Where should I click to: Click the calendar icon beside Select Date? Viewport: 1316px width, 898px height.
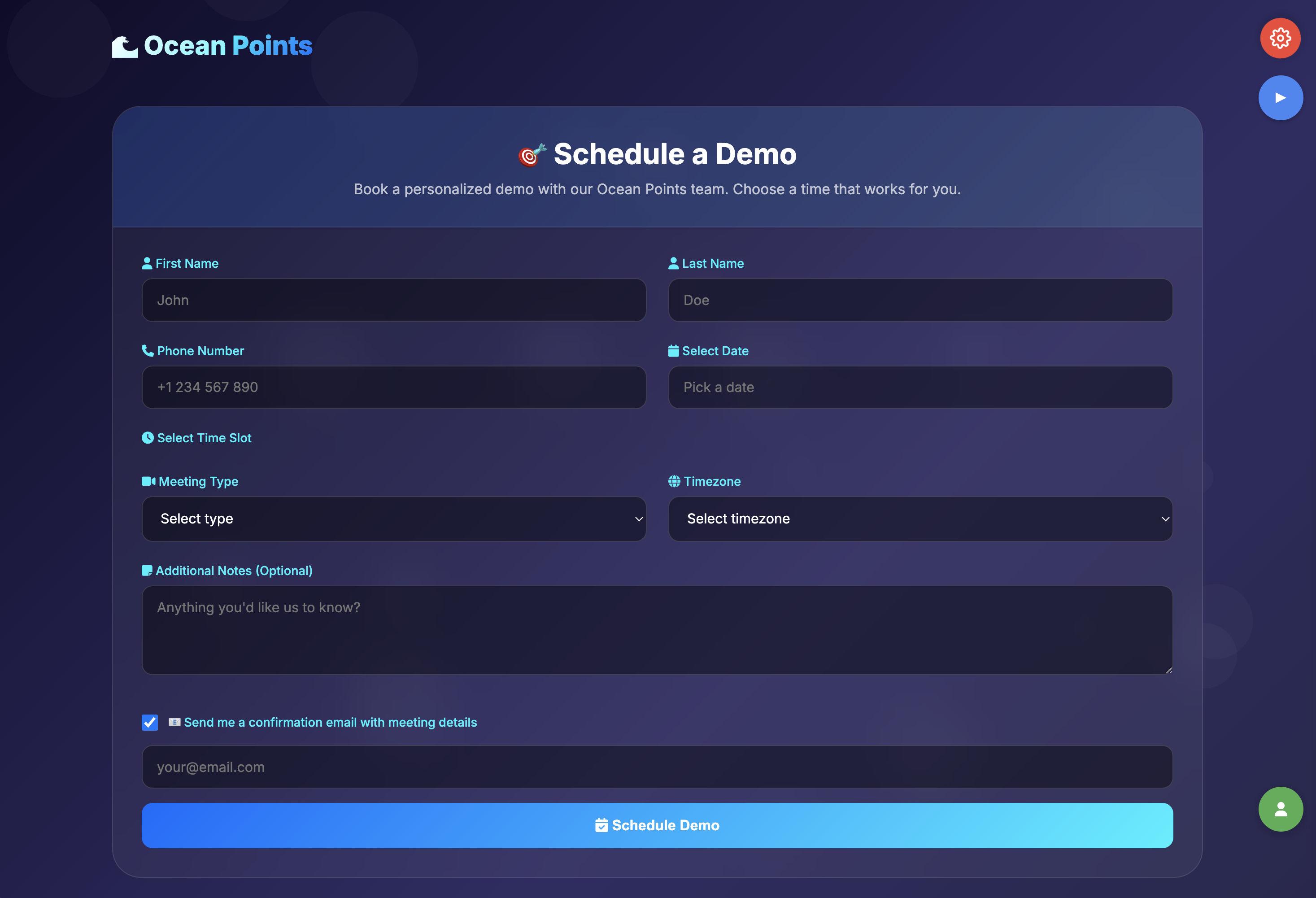(x=673, y=350)
